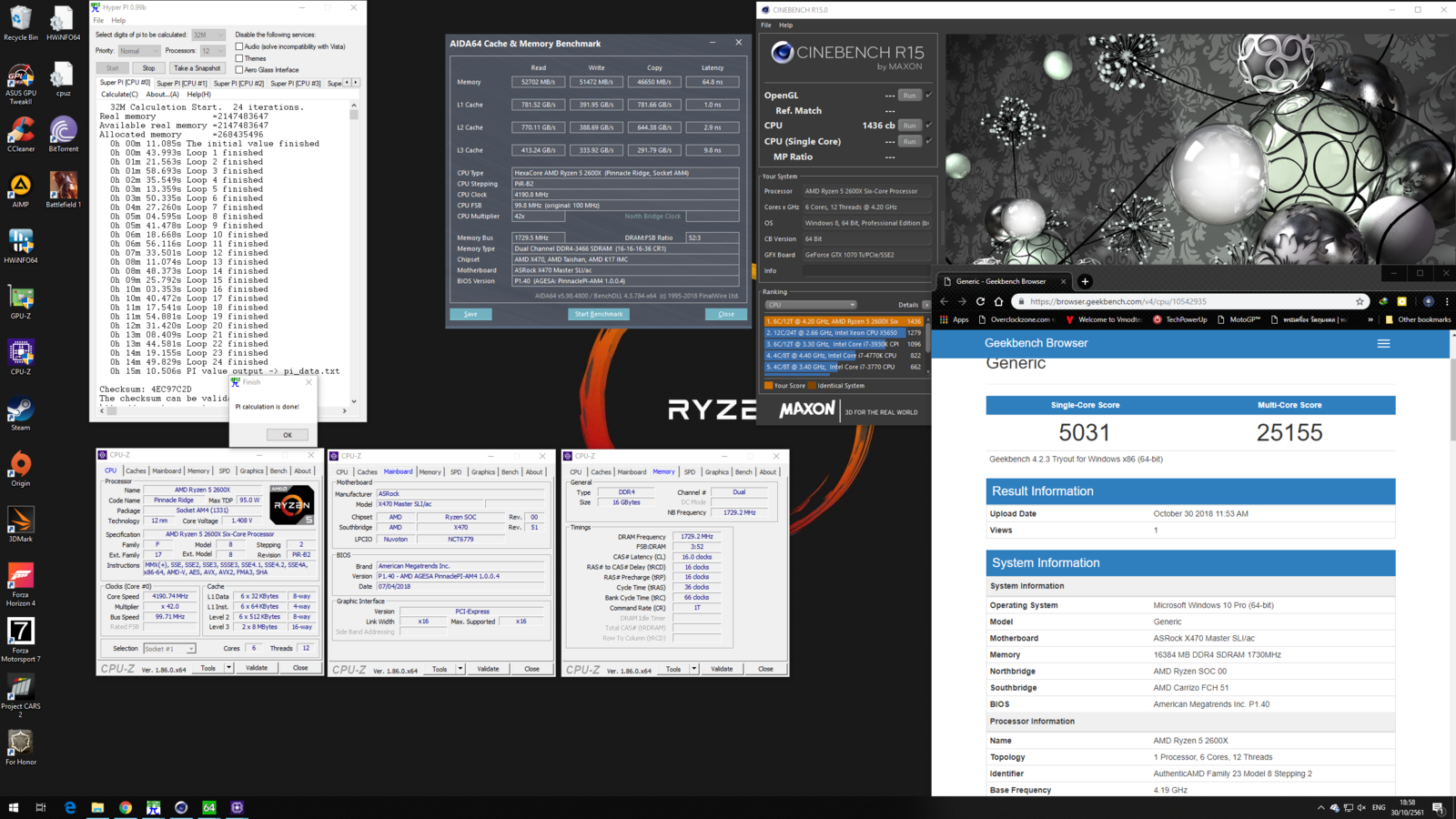
Task: Reload the Geekbench page in Chrome
Action: click(x=980, y=301)
